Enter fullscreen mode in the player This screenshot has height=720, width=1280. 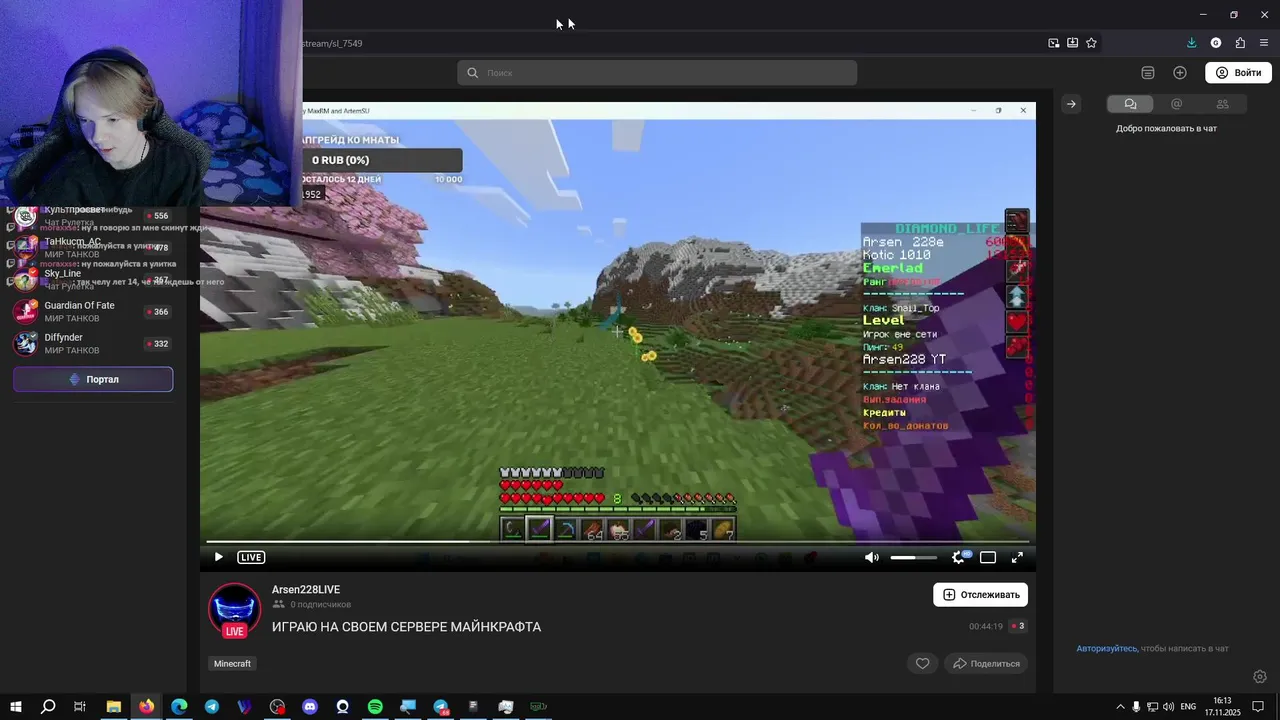click(1017, 557)
